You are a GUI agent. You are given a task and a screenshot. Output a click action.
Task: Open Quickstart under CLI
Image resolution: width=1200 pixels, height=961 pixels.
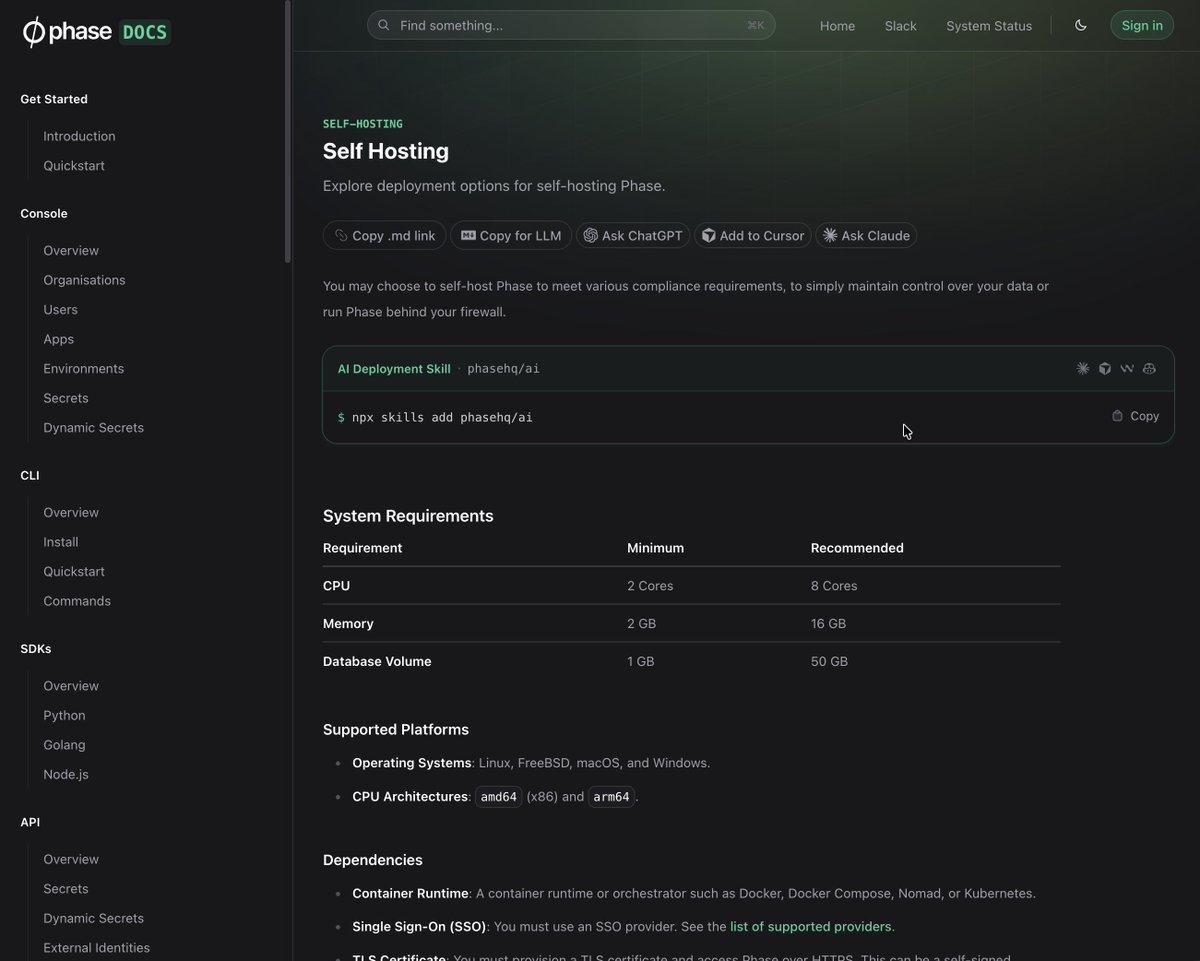click(74, 571)
